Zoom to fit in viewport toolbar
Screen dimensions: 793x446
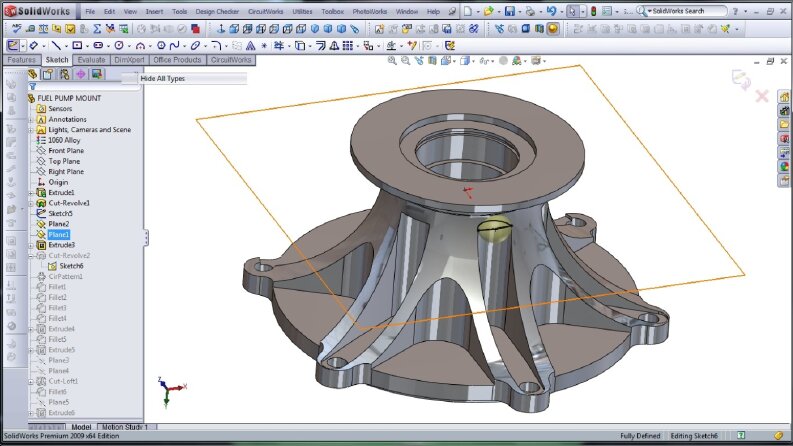(x=392, y=61)
